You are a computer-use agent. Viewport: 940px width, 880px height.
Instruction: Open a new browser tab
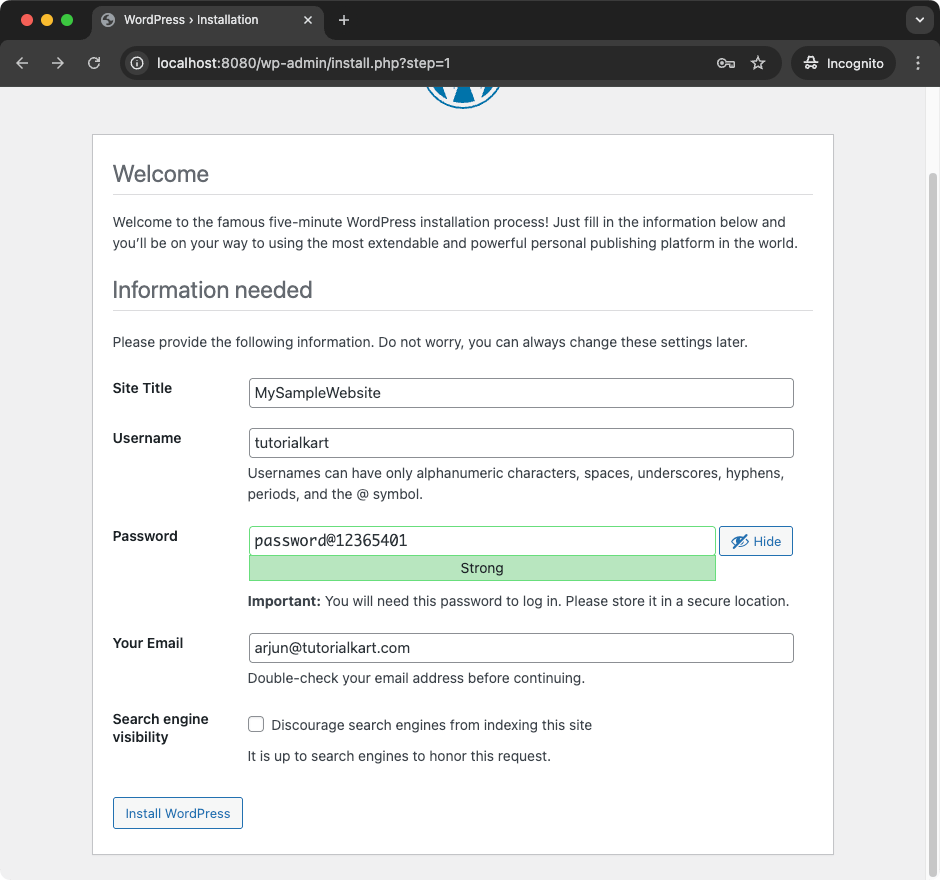(344, 20)
